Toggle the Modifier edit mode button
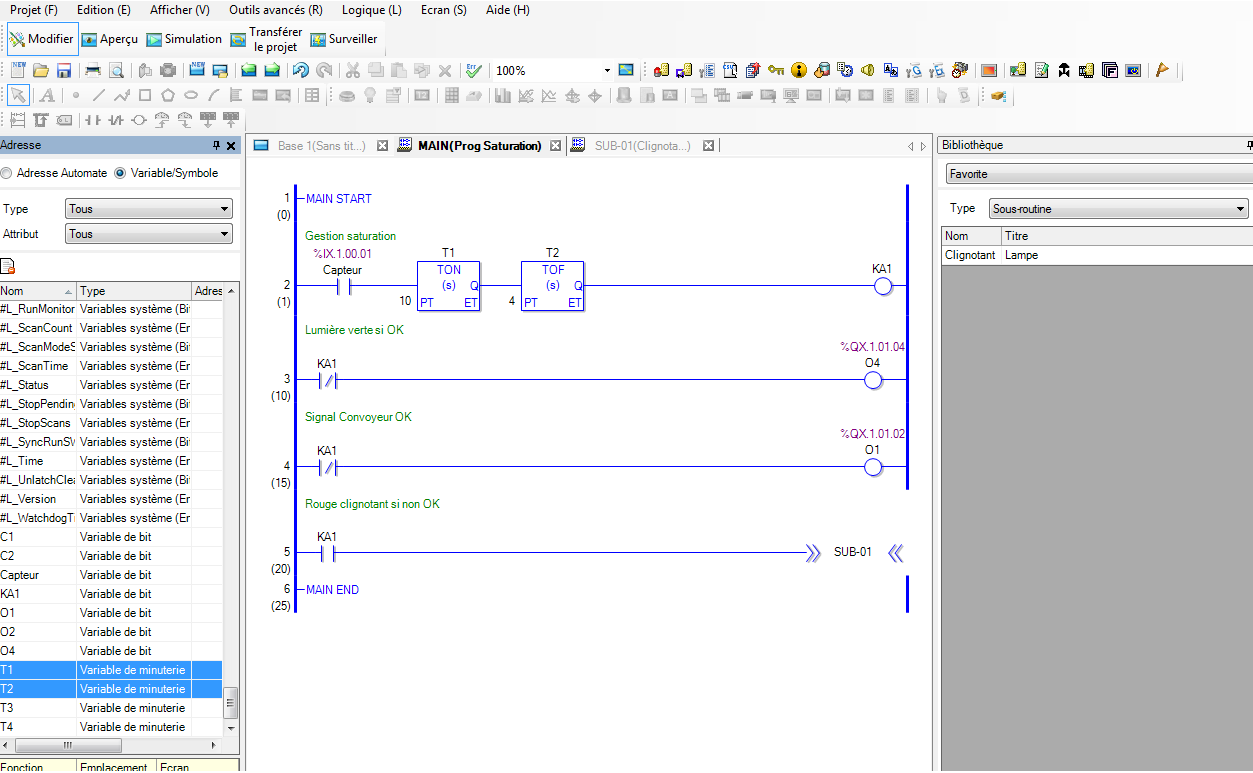Viewport: 1253px width, 773px height. (42, 40)
